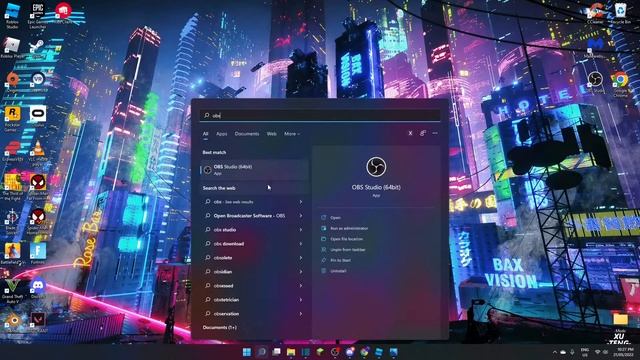
Task: Open Google Chrome desktop shortcut
Action: click(x=620, y=84)
